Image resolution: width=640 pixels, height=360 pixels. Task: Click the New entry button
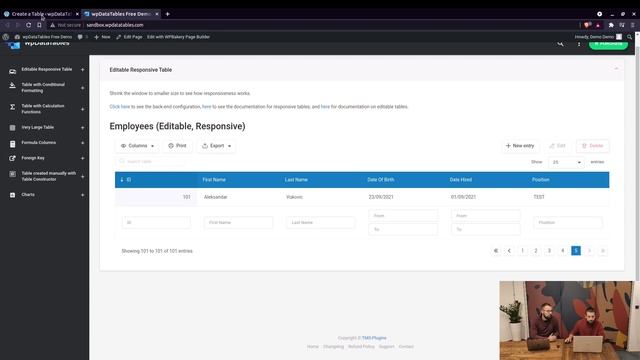pos(520,146)
